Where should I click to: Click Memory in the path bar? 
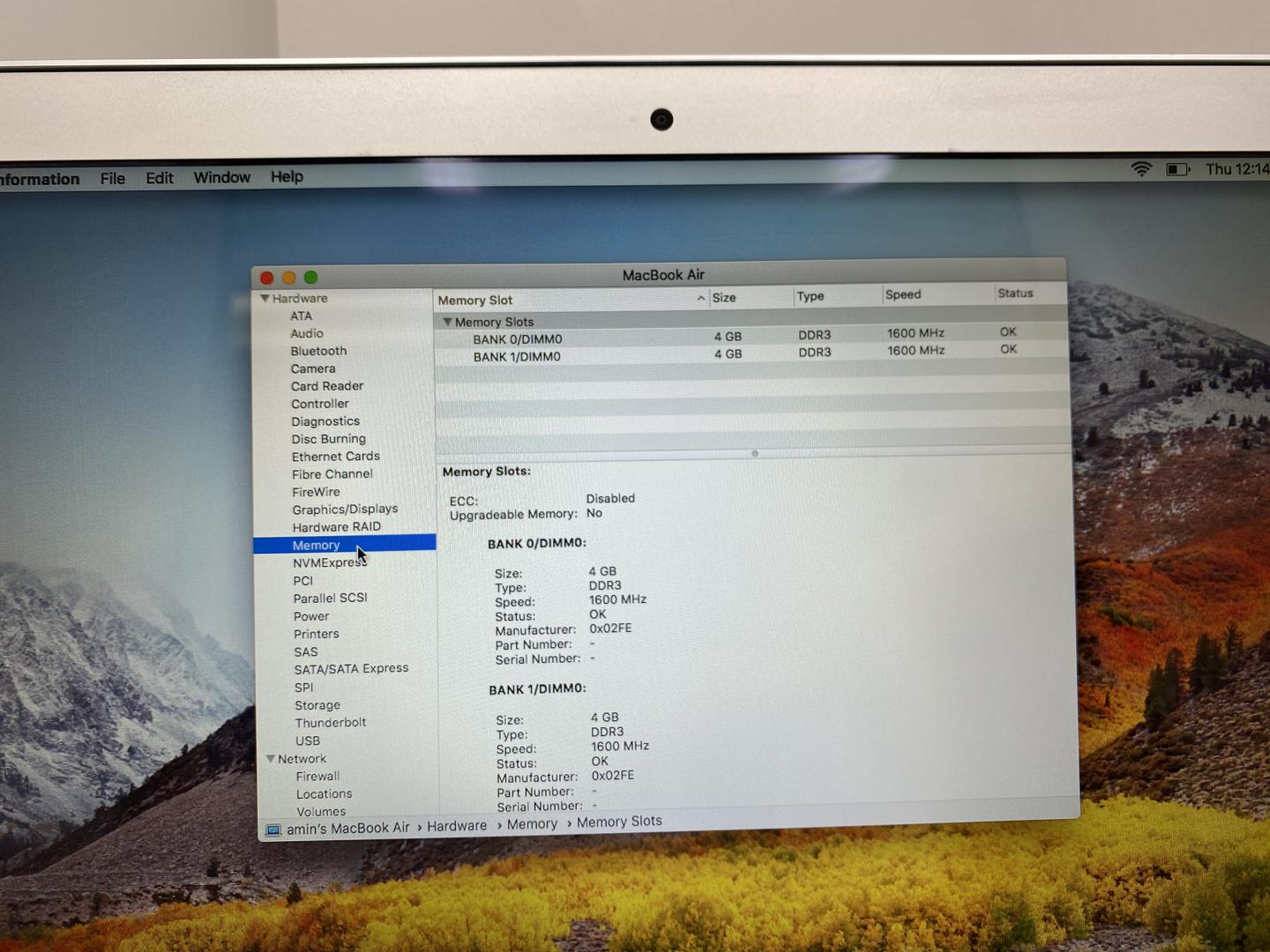click(x=532, y=824)
